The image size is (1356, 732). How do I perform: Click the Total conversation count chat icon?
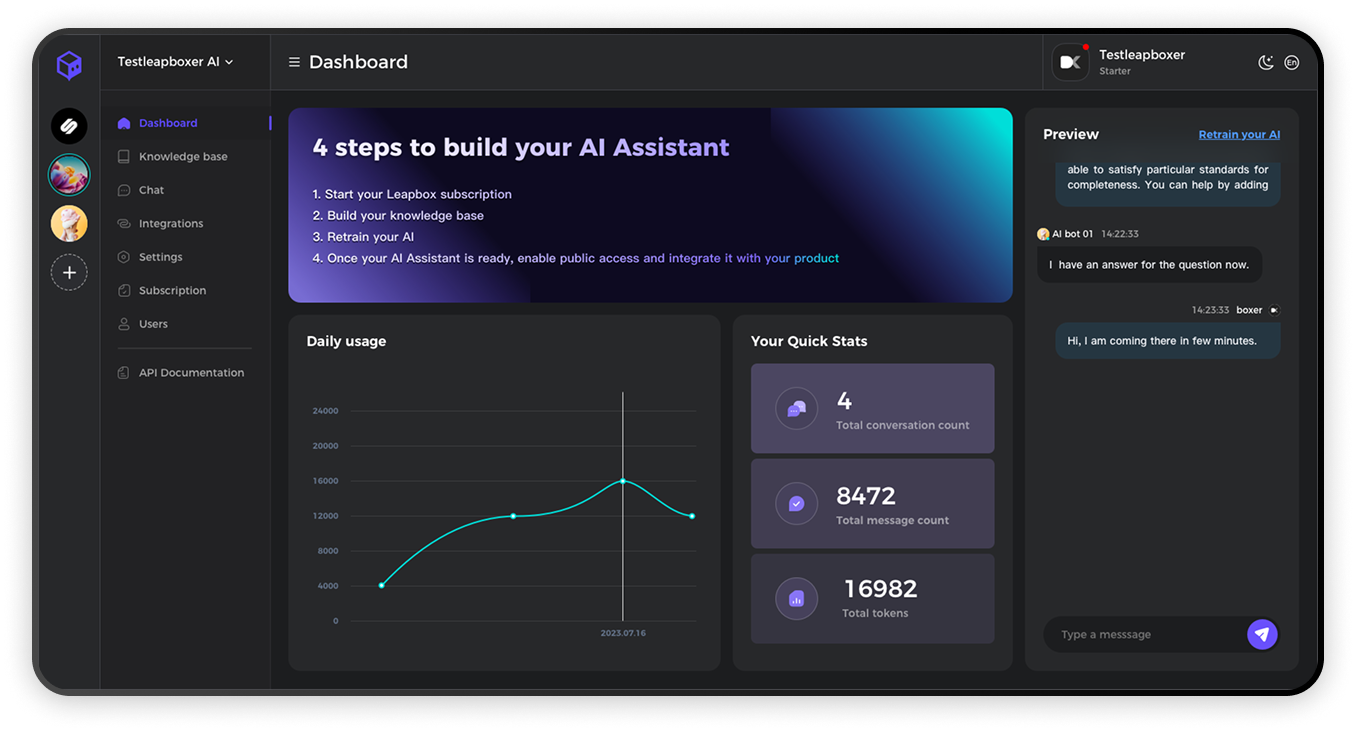click(796, 408)
